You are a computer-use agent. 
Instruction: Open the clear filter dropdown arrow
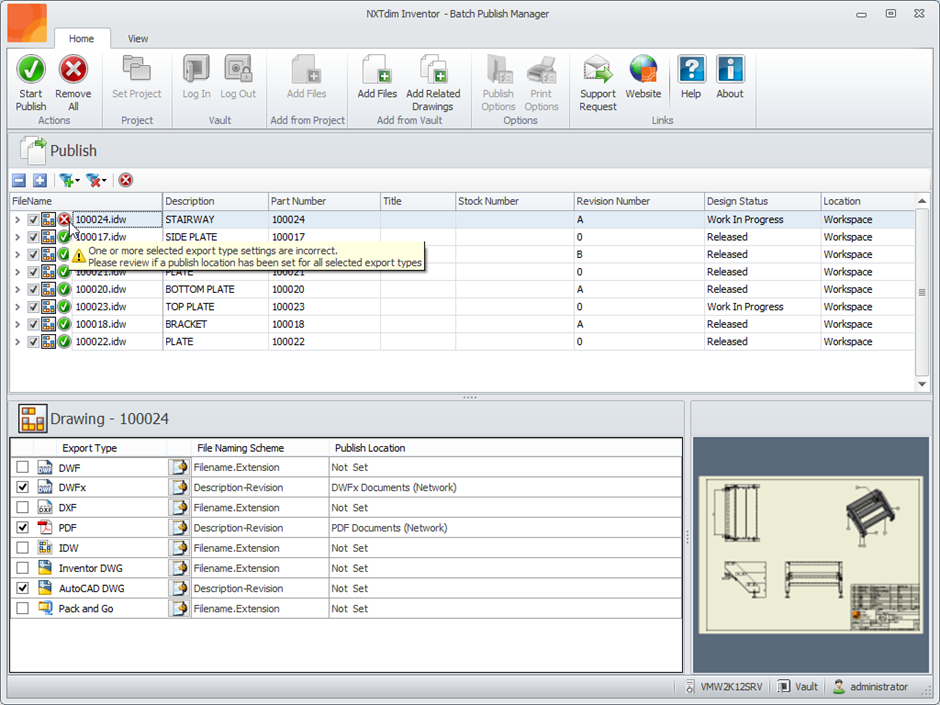point(104,181)
